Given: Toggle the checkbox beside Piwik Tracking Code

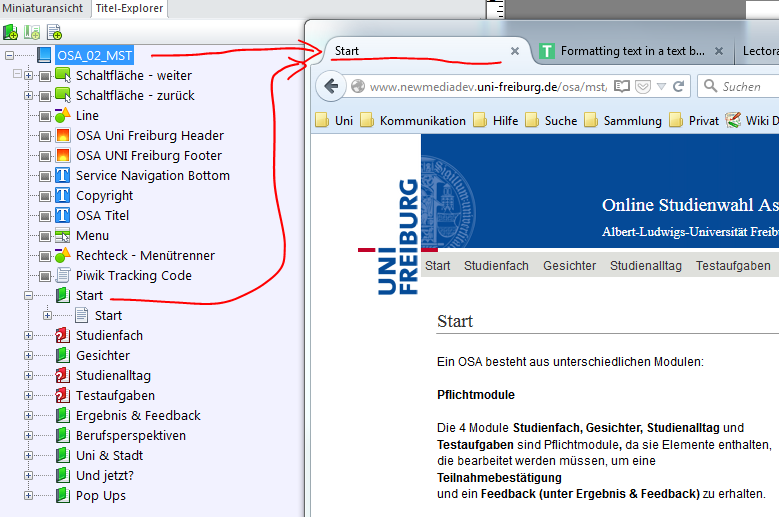Looking at the screenshot, I should pyautogui.click(x=45, y=276).
